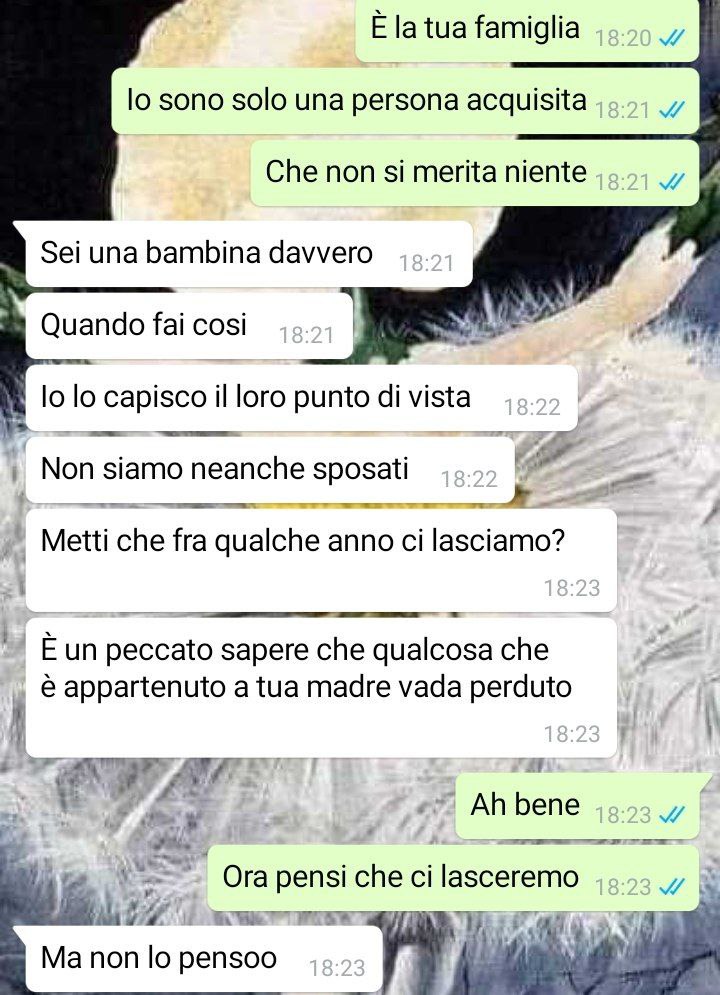Tap double-check icon on 'Ah bene' message
Viewport: 720px width, 995px height.
672,814
